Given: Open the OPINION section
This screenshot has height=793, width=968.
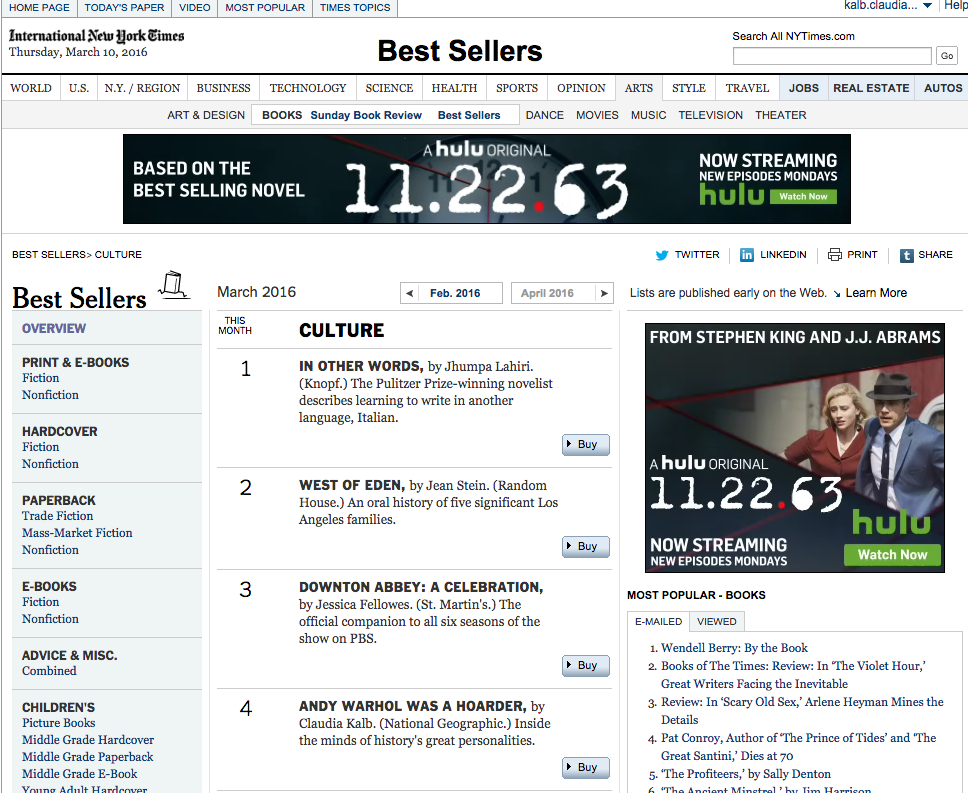Looking at the screenshot, I should 581,88.
